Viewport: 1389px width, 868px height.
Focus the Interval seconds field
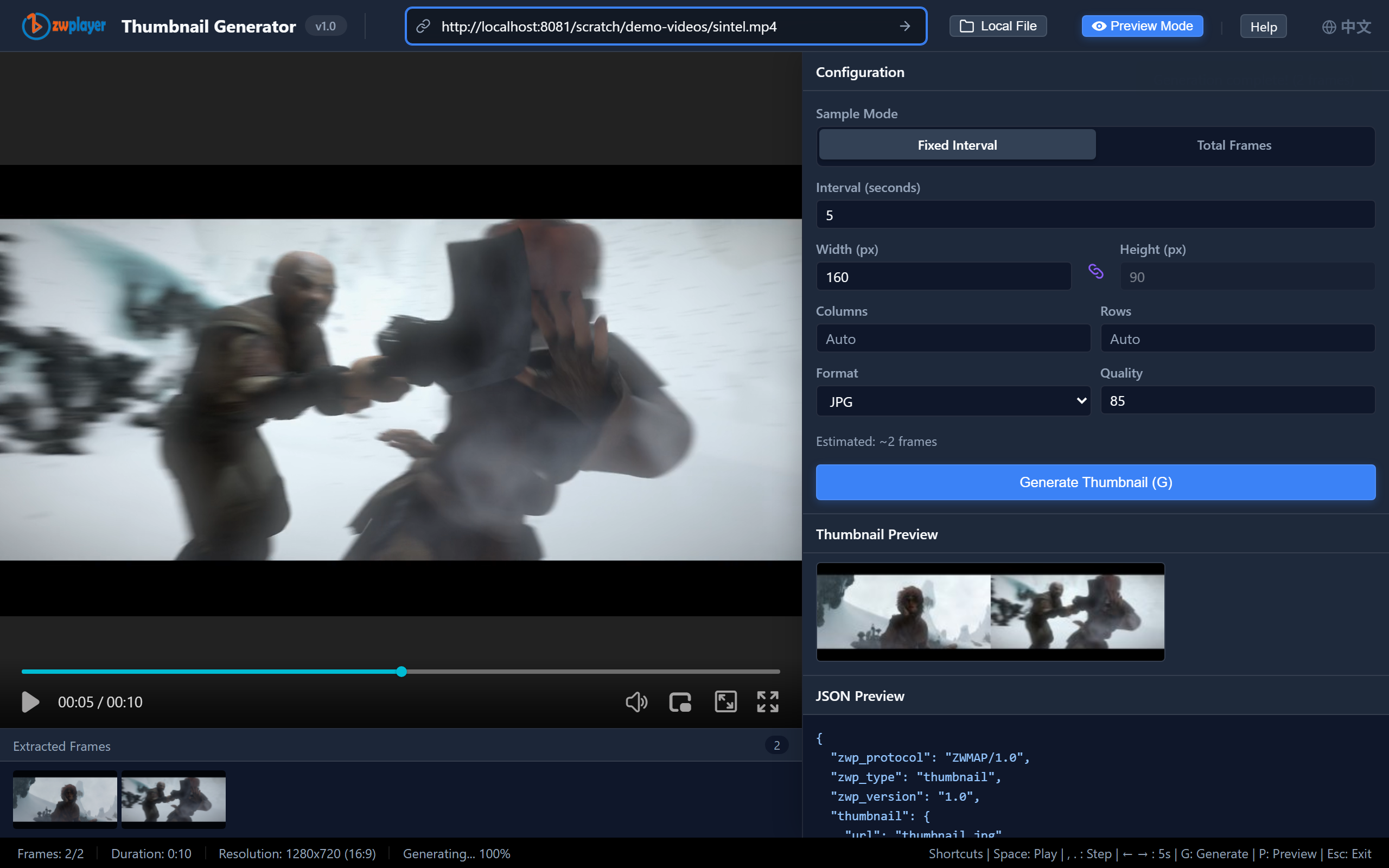click(x=1095, y=215)
